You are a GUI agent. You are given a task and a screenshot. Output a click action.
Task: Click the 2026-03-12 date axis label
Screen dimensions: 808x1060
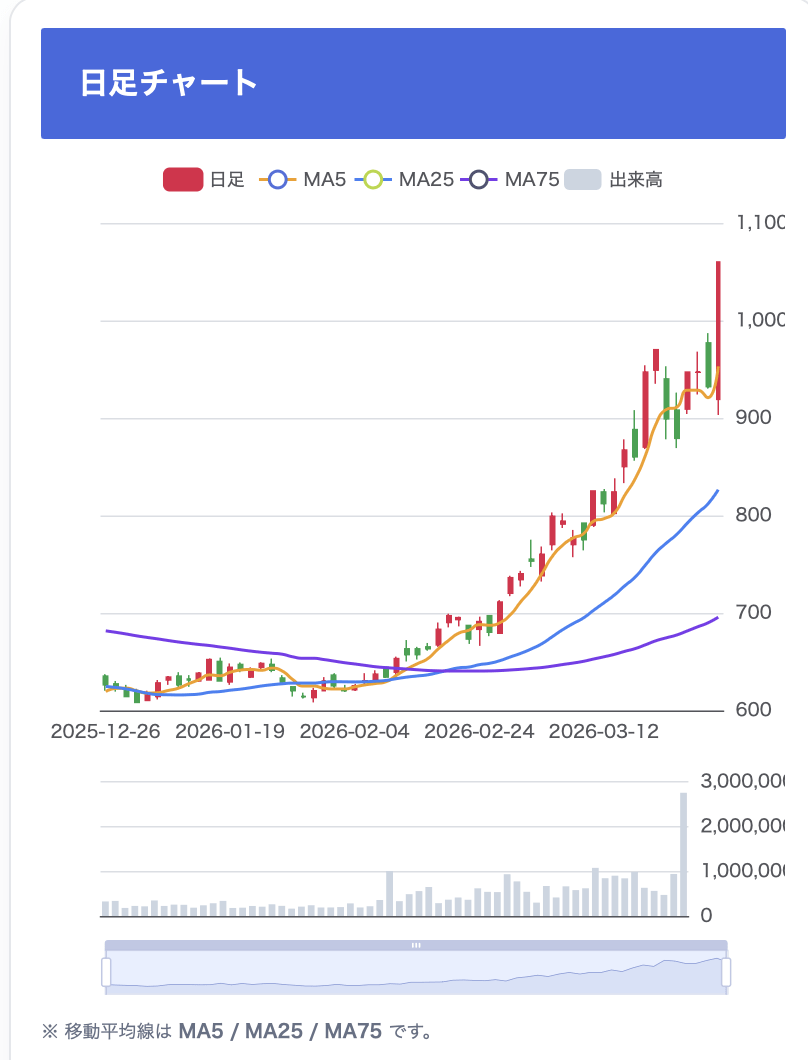point(604,732)
